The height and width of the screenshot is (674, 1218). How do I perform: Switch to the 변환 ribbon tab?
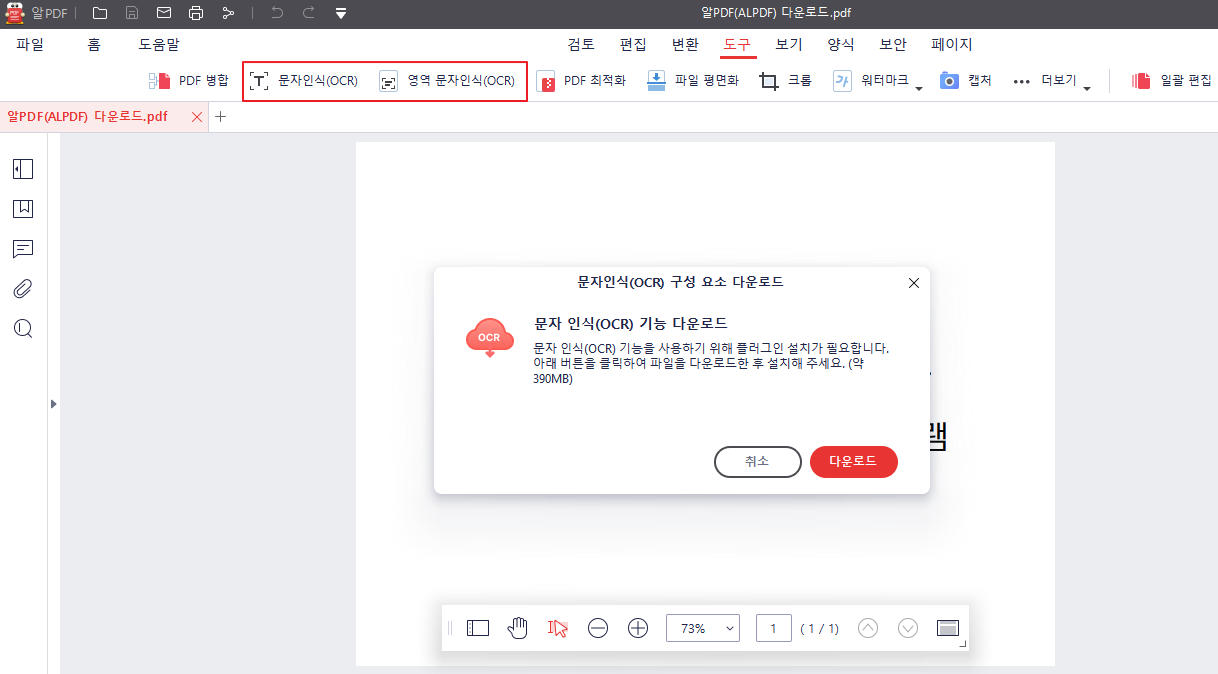tap(685, 44)
